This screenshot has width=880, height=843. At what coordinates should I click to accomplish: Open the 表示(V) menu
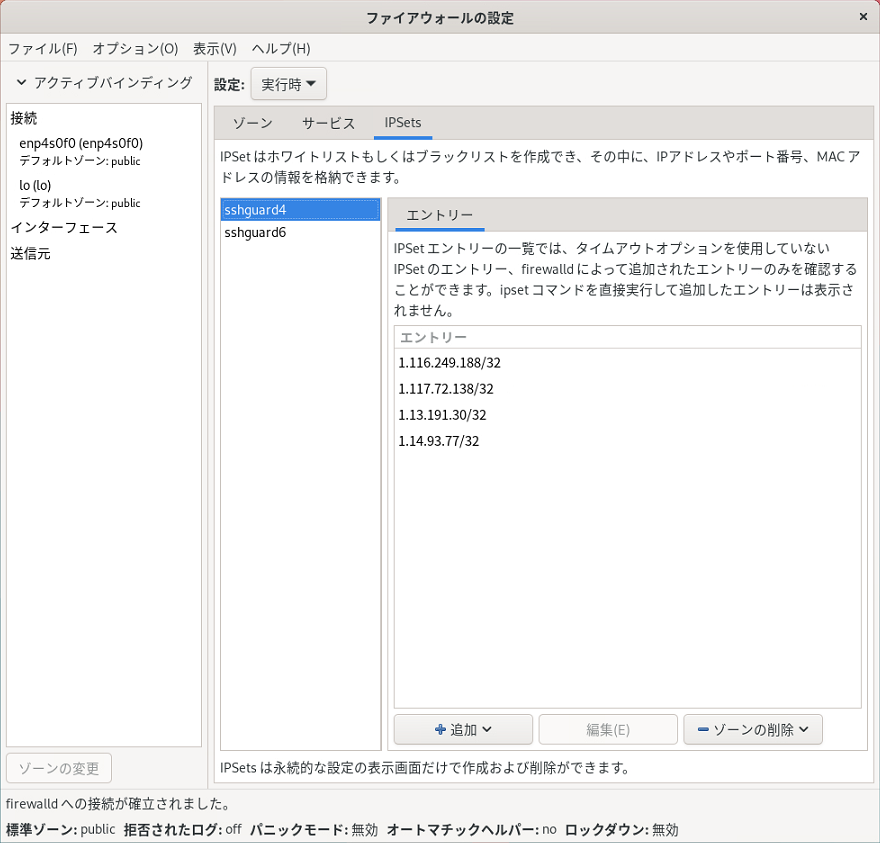click(214, 48)
